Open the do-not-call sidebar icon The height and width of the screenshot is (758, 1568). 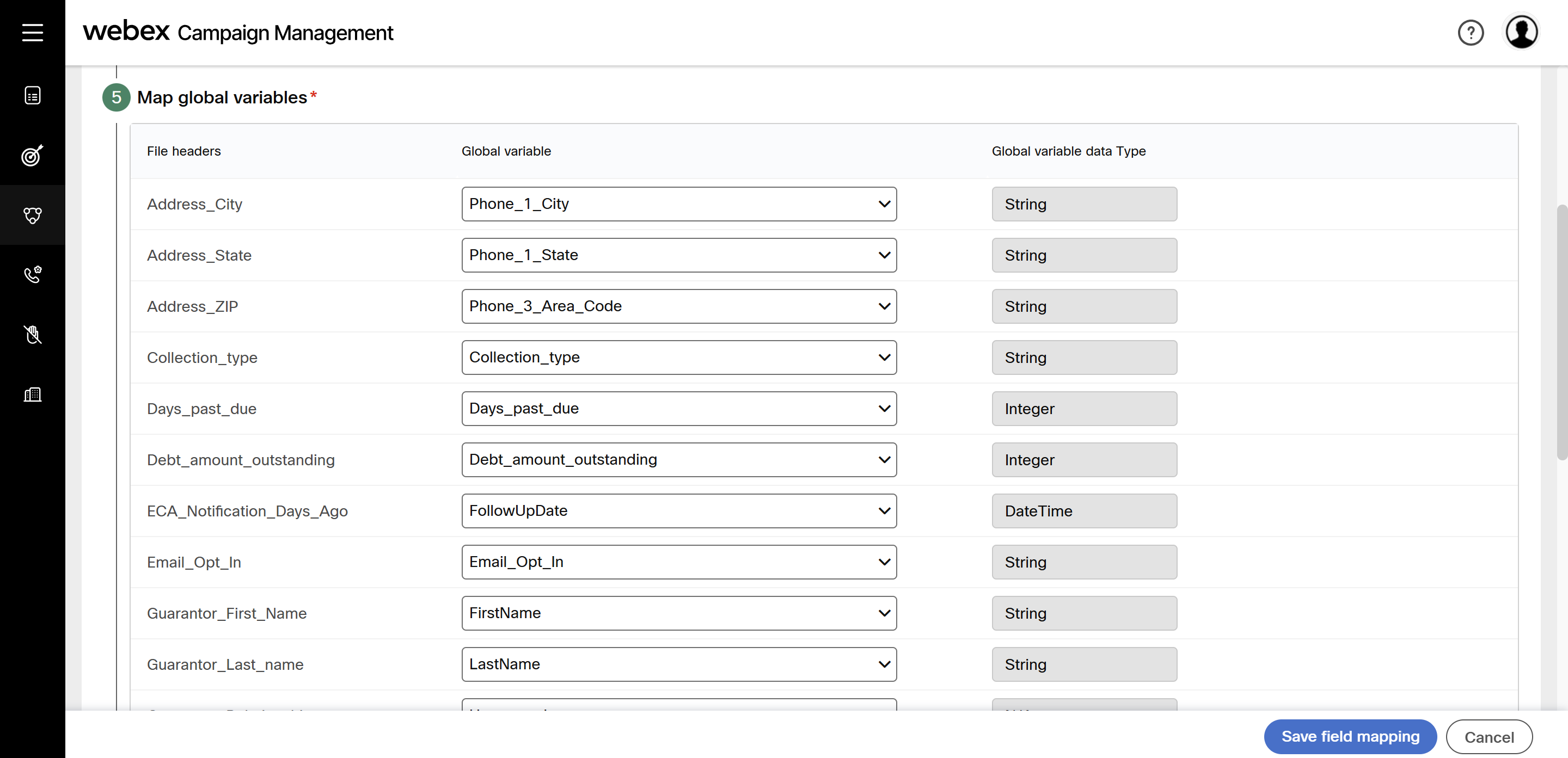pos(32,334)
